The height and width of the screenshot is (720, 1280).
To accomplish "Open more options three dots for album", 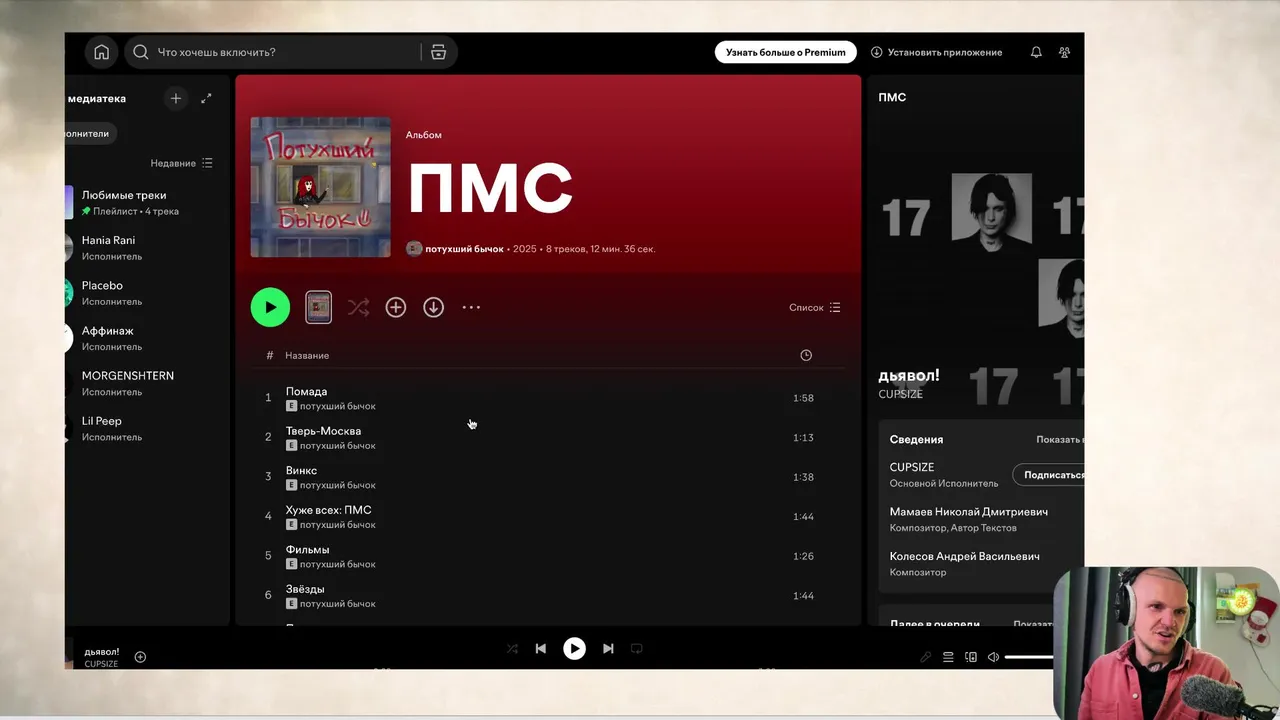I will click(471, 307).
